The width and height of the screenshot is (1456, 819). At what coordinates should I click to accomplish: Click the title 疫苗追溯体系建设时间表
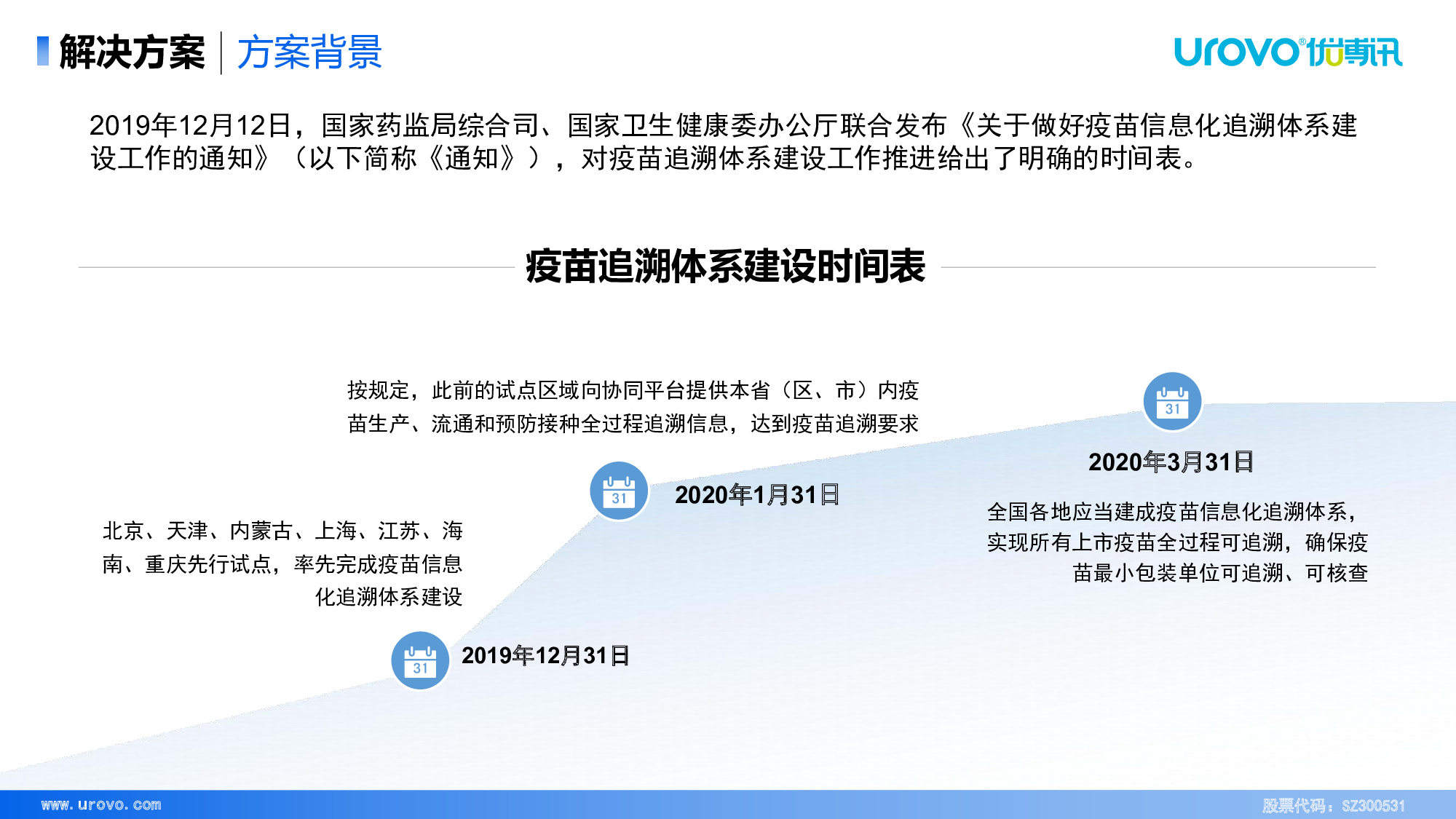tap(725, 266)
